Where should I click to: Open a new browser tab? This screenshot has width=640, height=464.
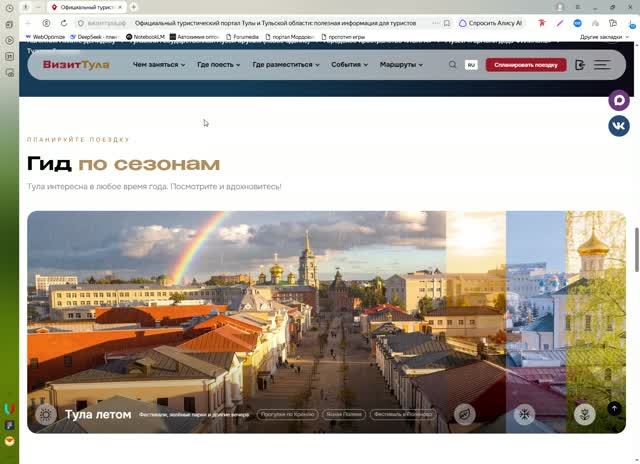point(133,7)
